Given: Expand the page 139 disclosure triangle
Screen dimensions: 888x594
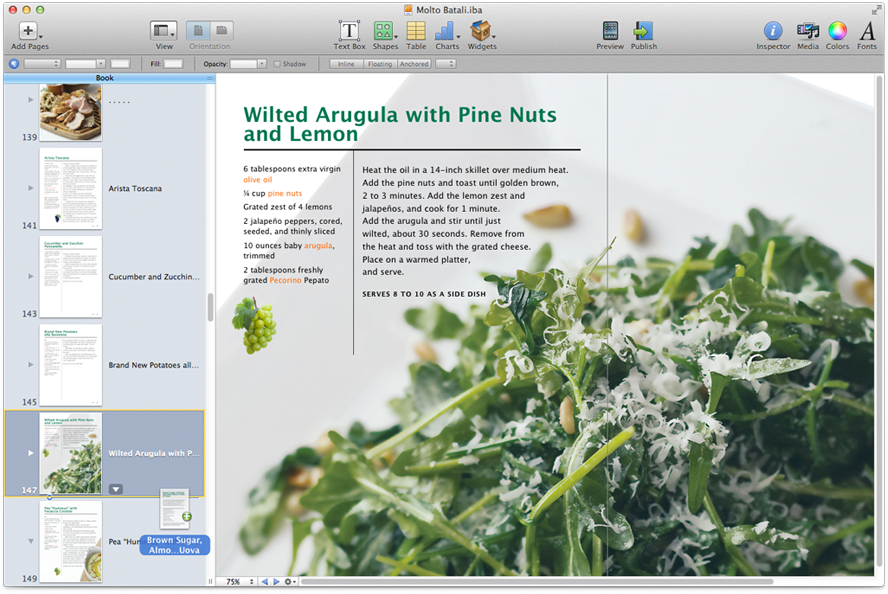Looking at the screenshot, I should click(31, 100).
